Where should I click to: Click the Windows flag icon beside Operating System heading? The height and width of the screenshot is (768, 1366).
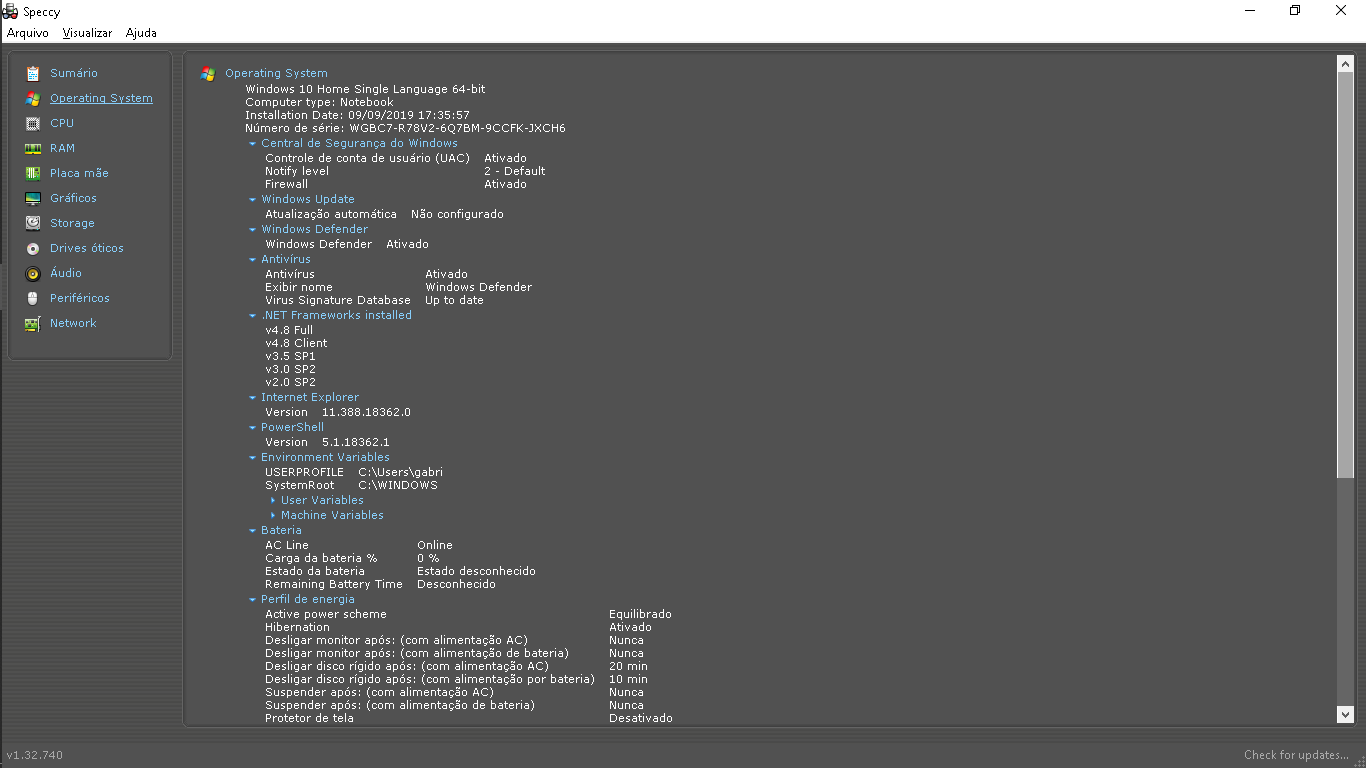click(208, 73)
